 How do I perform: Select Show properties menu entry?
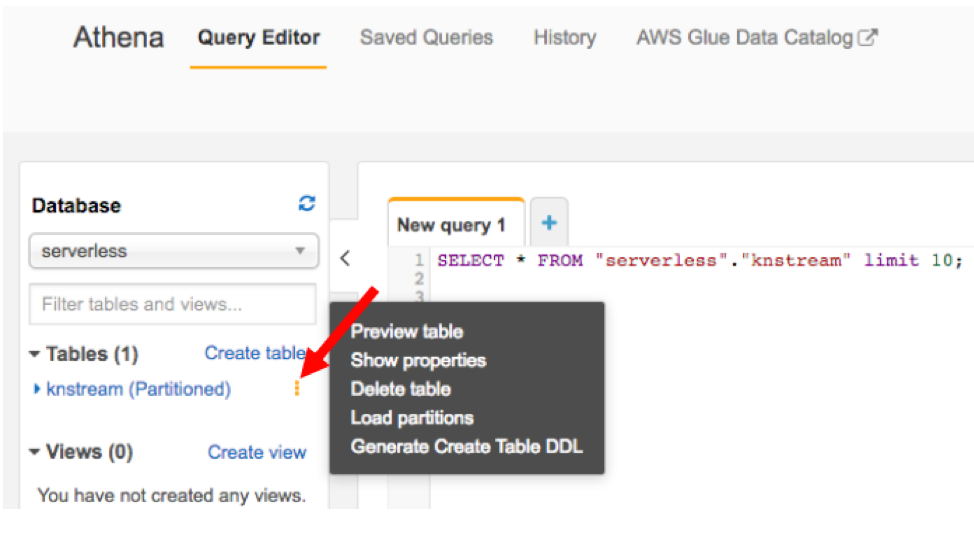point(418,360)
